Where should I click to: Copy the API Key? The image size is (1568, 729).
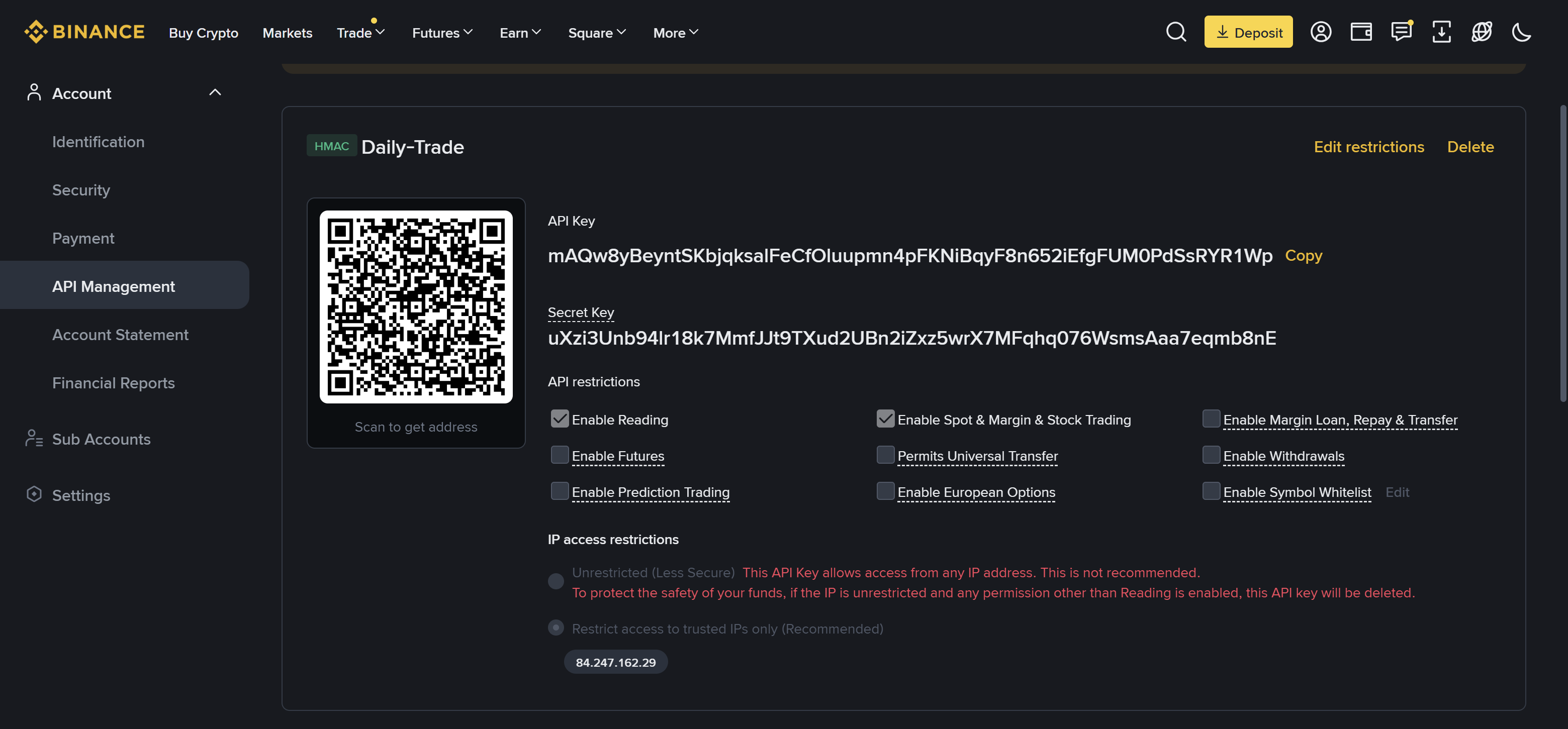point(1303,256)
